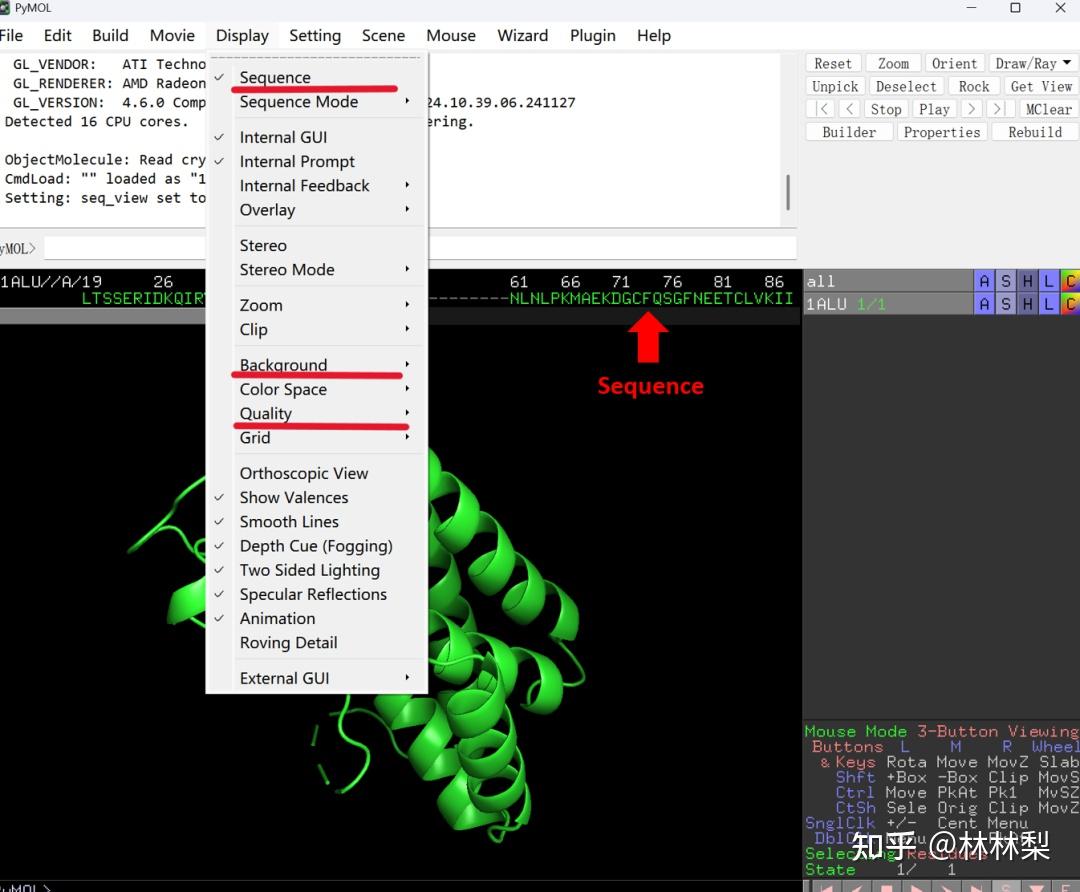The height and width of the screenshot is (892, 1080).
Task: Open the Edit menu
Action: tap(57, 35)
